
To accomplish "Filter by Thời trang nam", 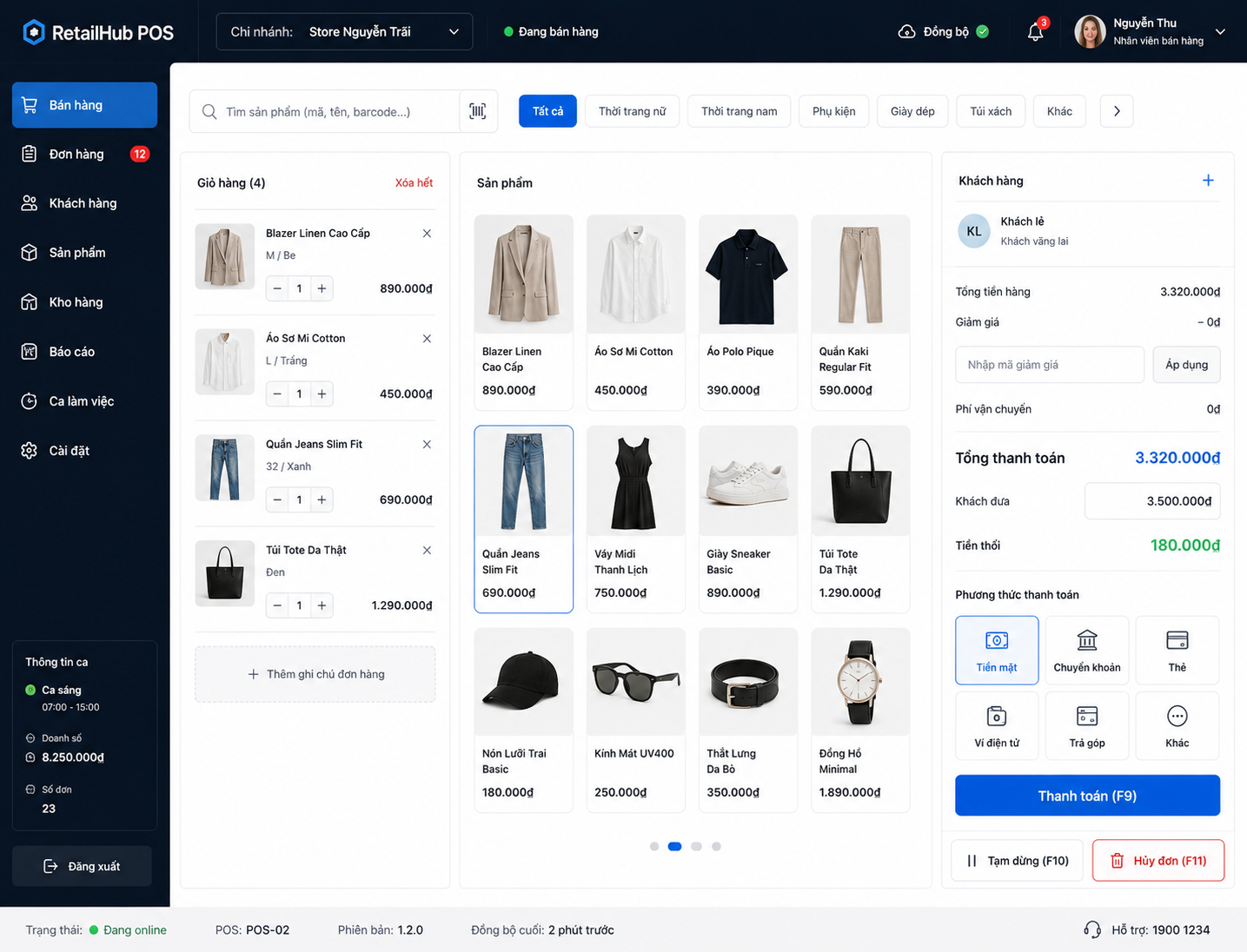I will pyautogui.click(x=739, y=111).
